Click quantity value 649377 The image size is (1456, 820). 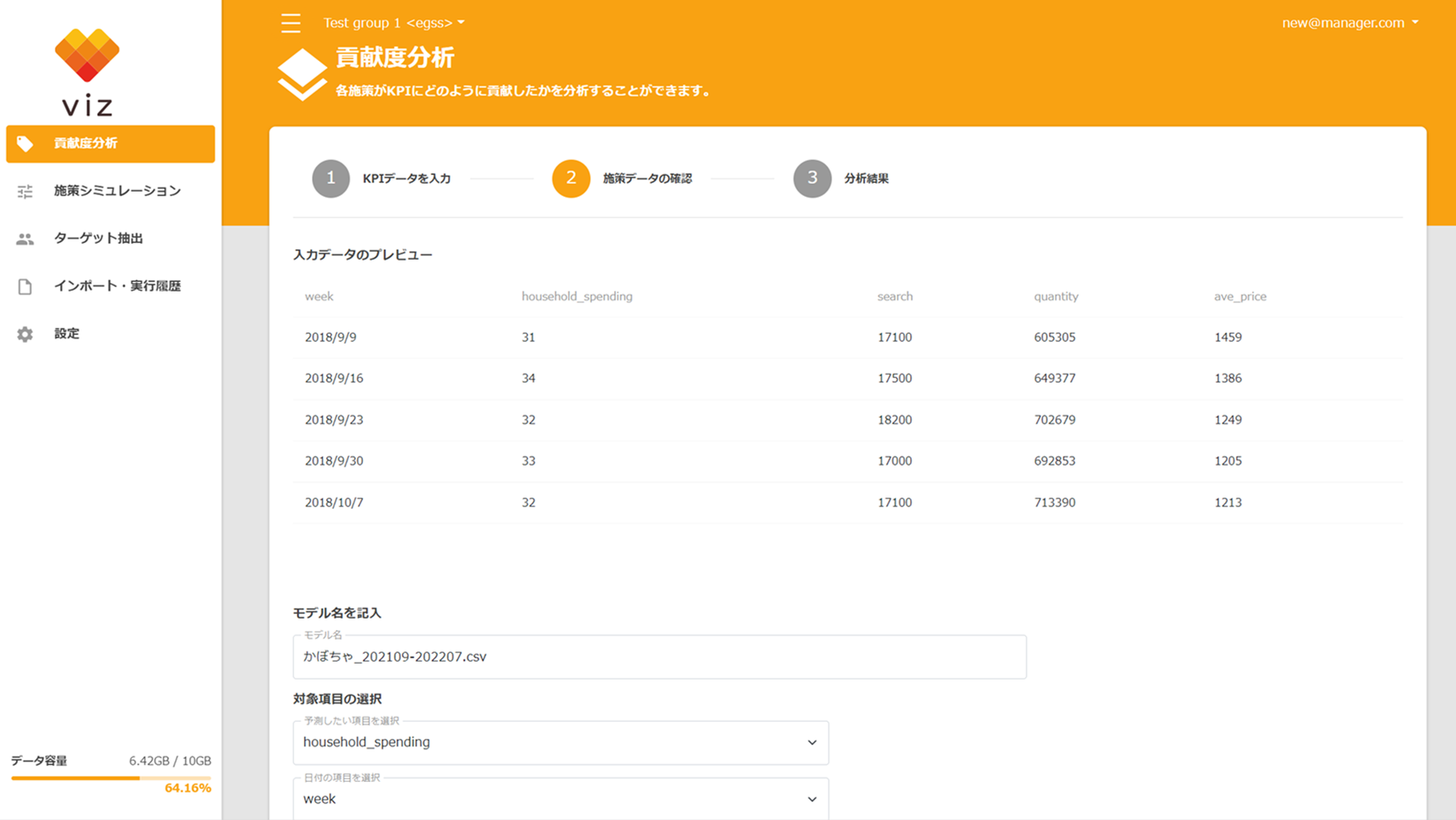[x=1055, y=378]
